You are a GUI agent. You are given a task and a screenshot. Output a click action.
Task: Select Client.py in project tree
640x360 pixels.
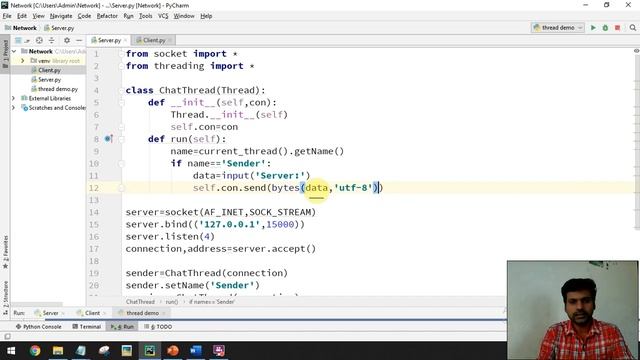(x=49, y=70)
